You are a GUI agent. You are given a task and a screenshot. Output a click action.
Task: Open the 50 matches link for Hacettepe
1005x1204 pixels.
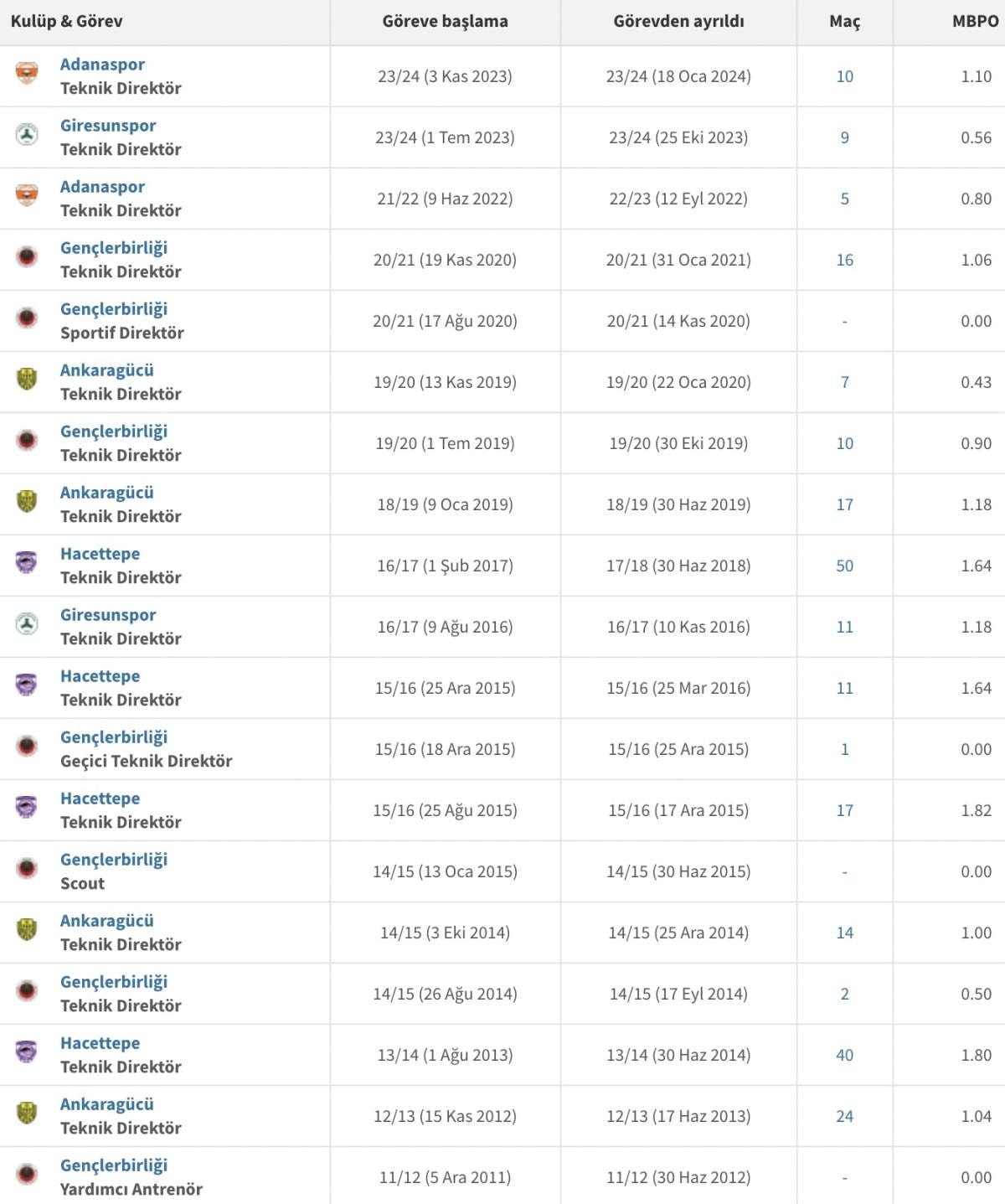844,566
